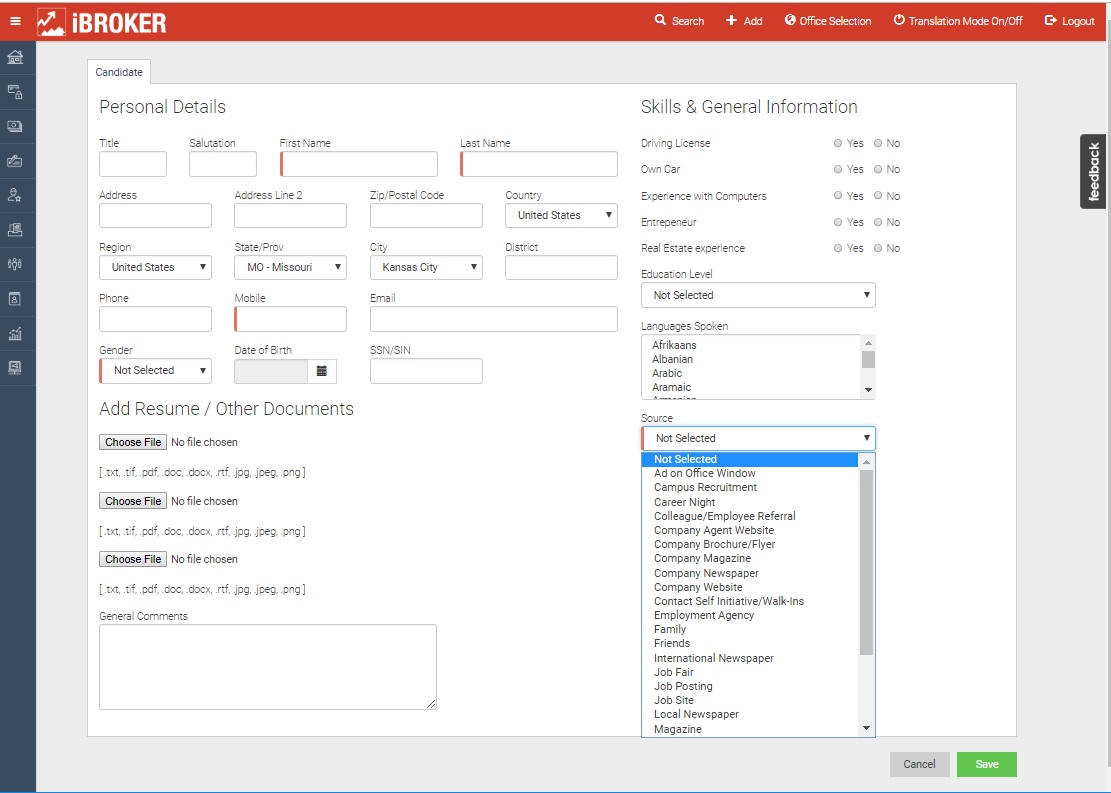Open the City dropdown showing Kansas City
Screen dimensions: 1111x793
(x=426, y=267)
